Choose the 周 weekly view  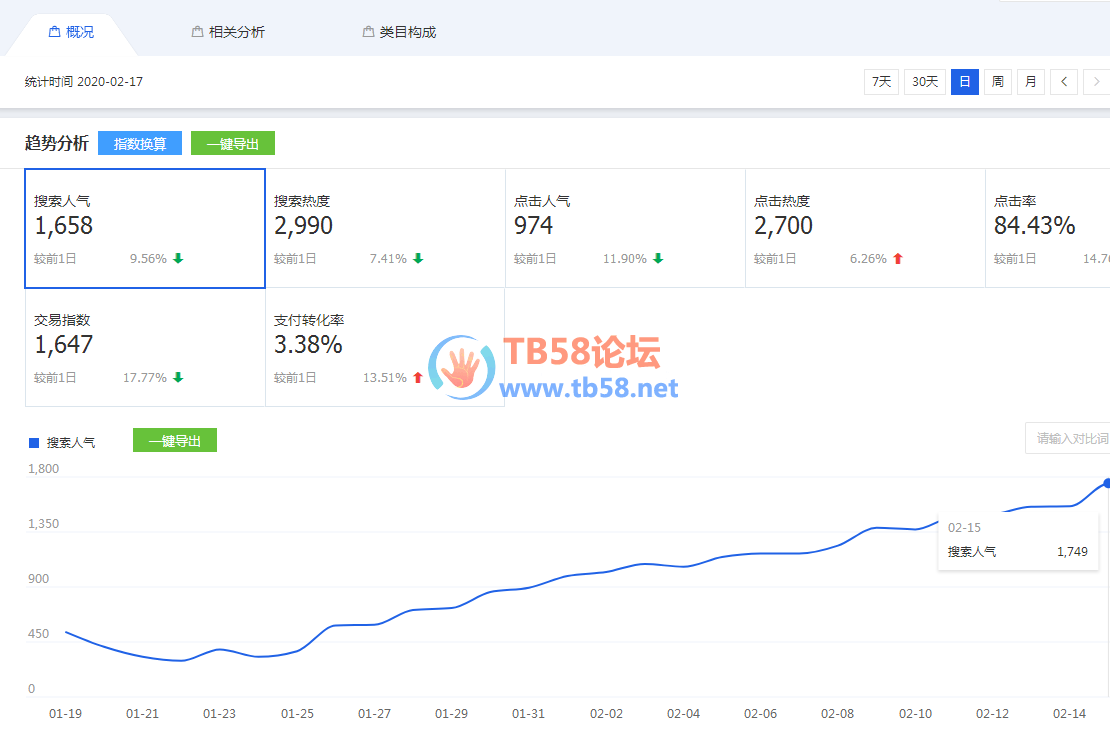tap(997, 81)
